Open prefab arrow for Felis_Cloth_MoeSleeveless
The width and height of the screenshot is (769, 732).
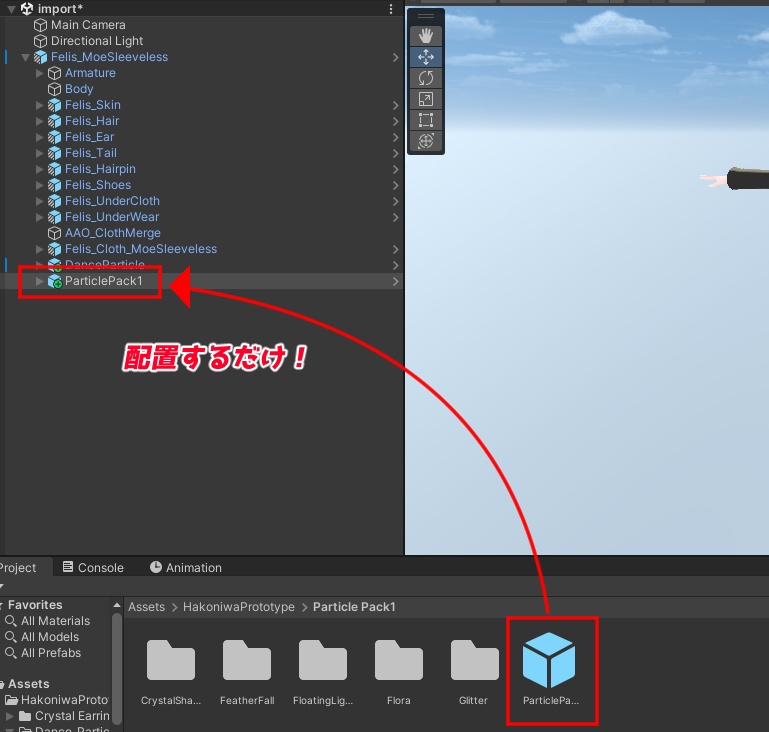pyautogui.click(x=395, y=250)
